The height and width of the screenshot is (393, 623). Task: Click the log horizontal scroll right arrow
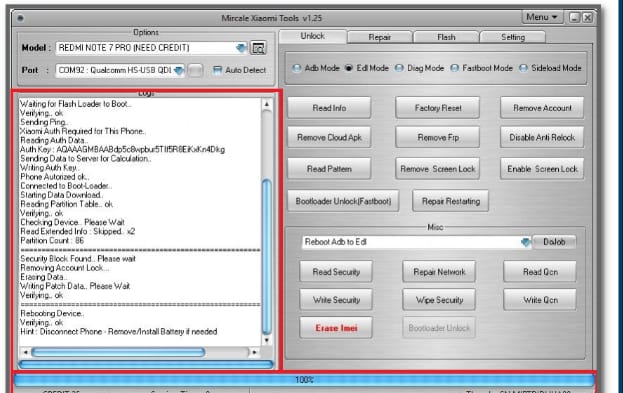coord(254,352)
